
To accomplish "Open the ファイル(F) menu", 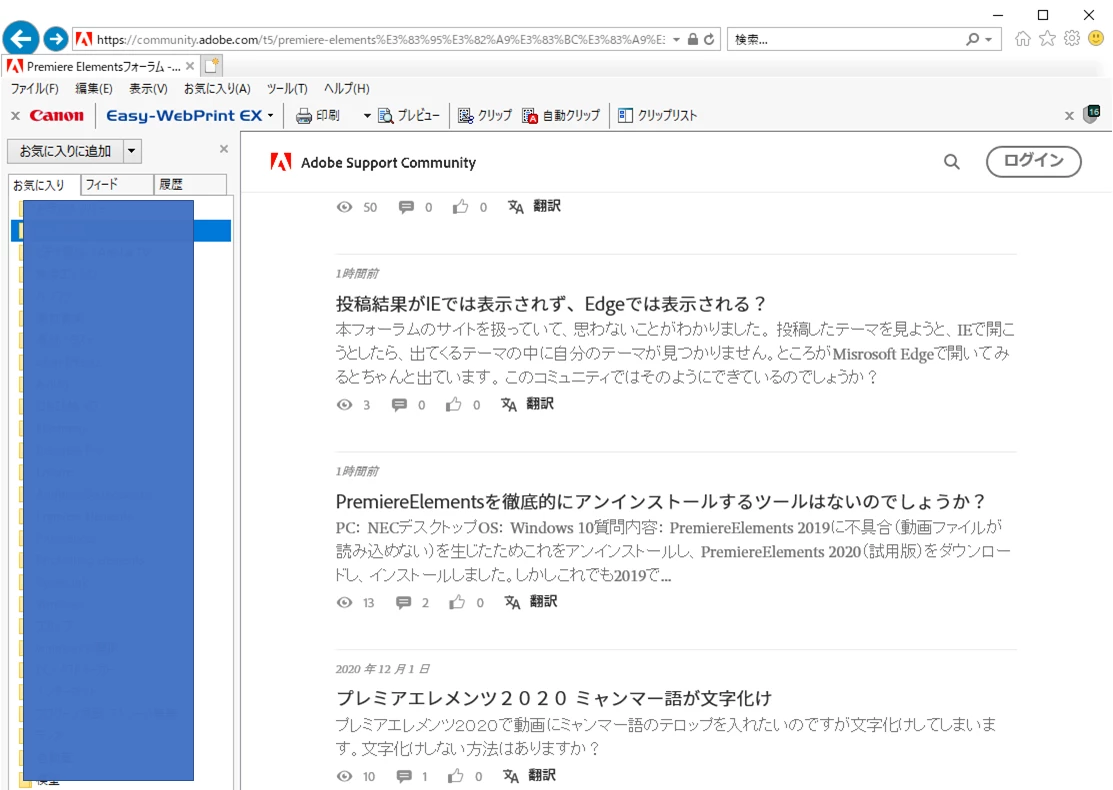I will 34,89.
